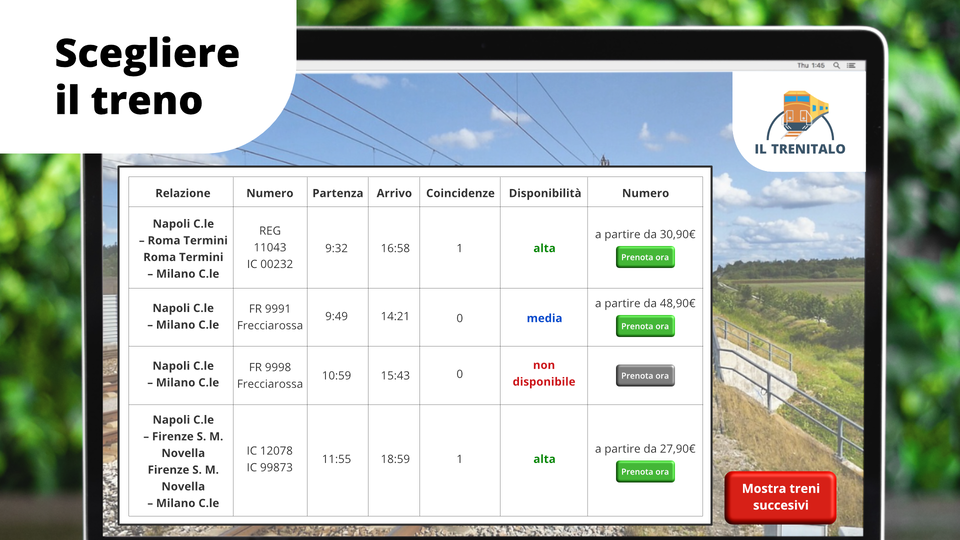Book the 11:55 train via Firenze
Image resolution: width=960 pixels, height=540 pixels.
[x=645, y=472]
